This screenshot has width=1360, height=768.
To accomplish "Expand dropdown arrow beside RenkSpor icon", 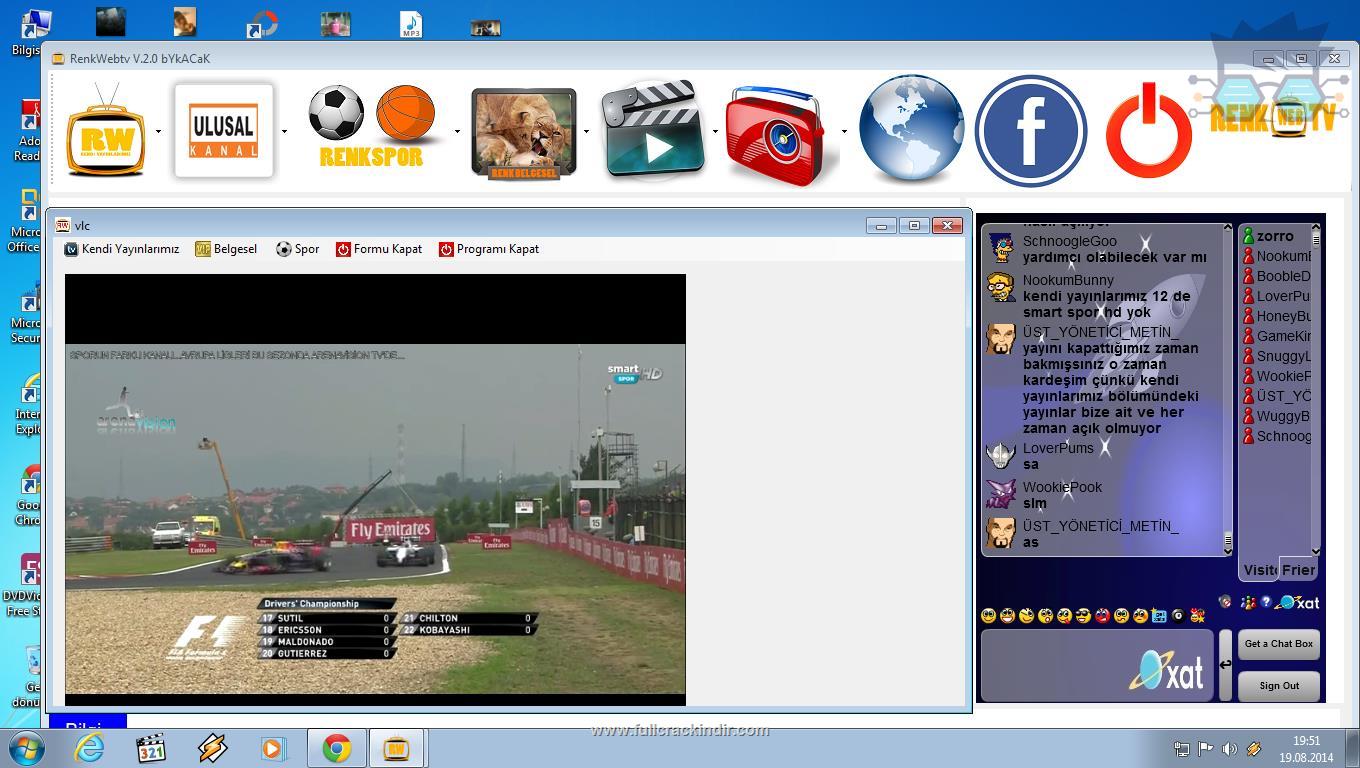I will click(x=457, y=131).
